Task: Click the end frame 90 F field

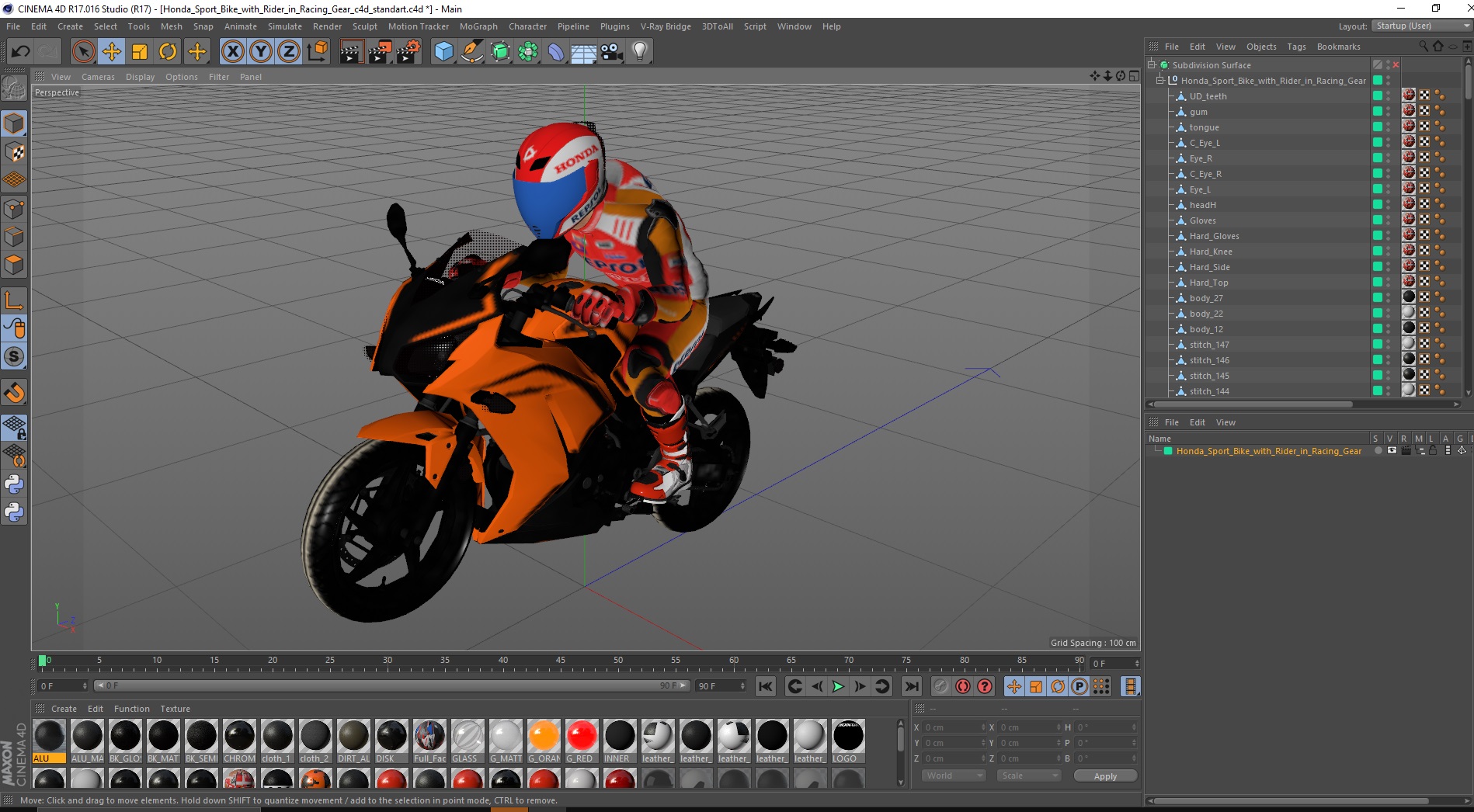Action: (721, 686)
